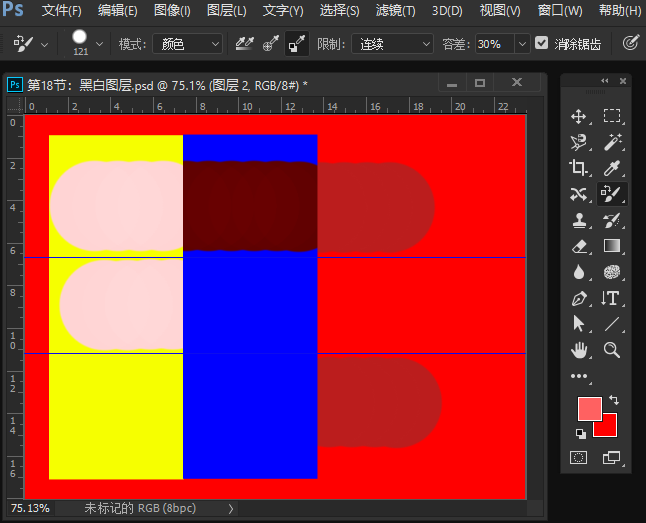
Task: Select the Color Replacement brush tool
Action: pos(612,194)
